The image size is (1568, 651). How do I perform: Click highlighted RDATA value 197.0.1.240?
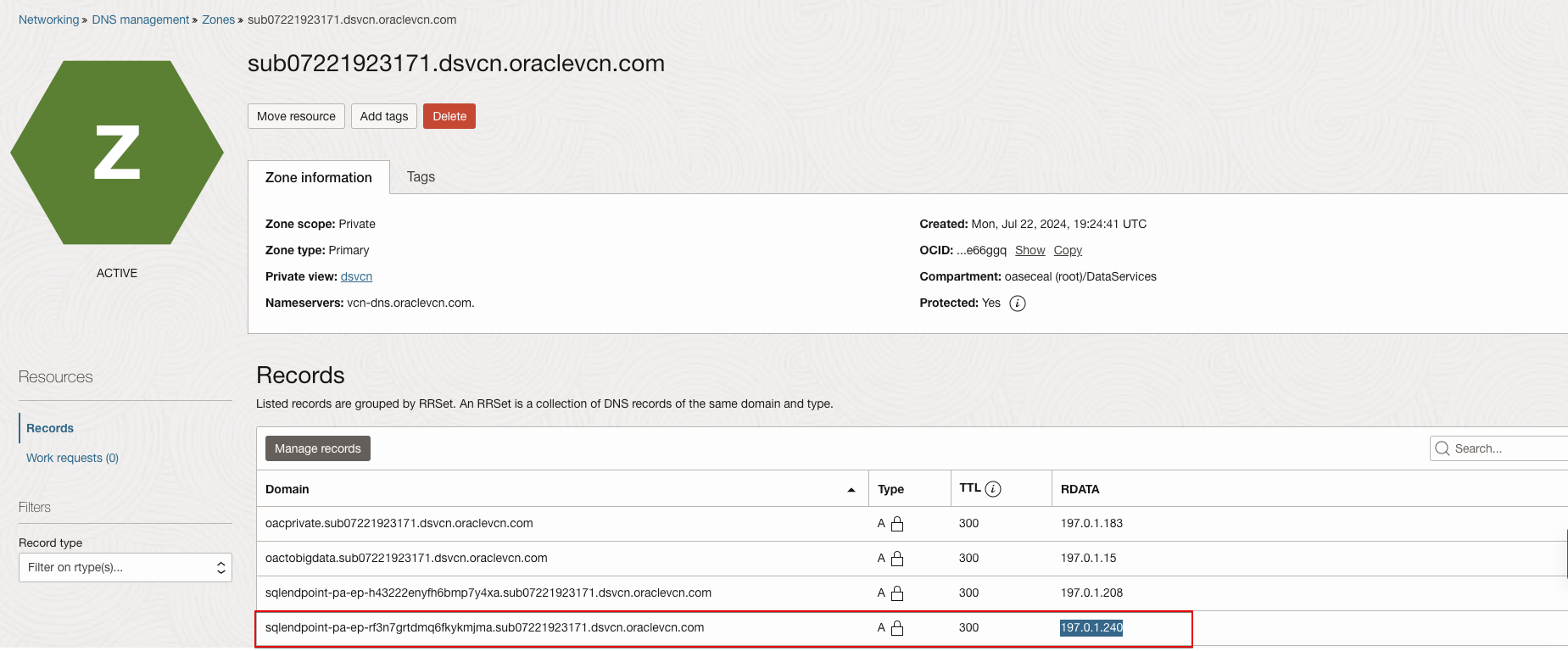pos(1091,627)
